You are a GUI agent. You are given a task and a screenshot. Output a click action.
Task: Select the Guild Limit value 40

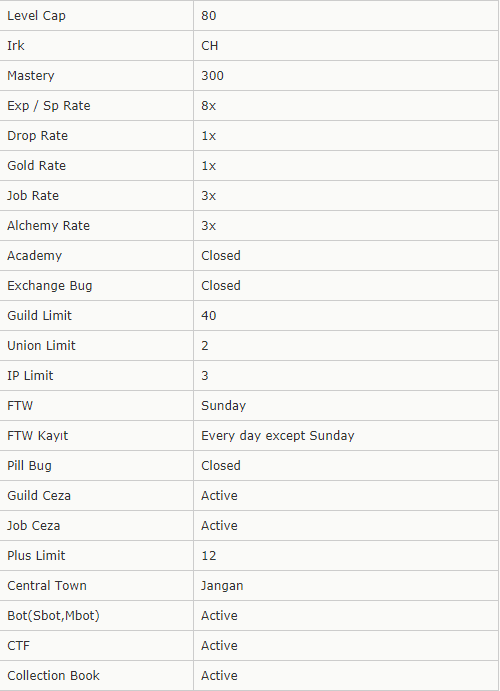pos(208,316)
